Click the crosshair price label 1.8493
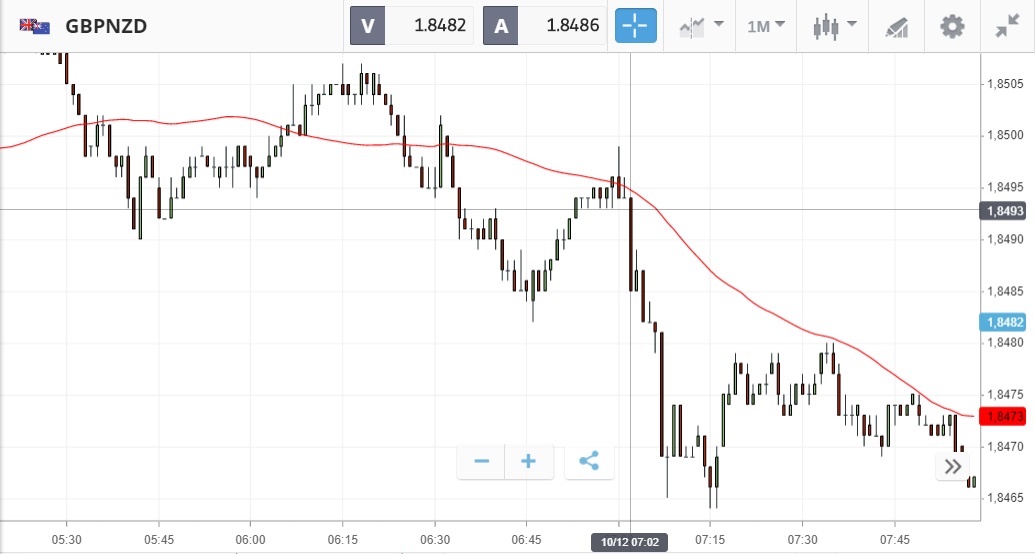 pyautogui.click(x=1005, y=210)
